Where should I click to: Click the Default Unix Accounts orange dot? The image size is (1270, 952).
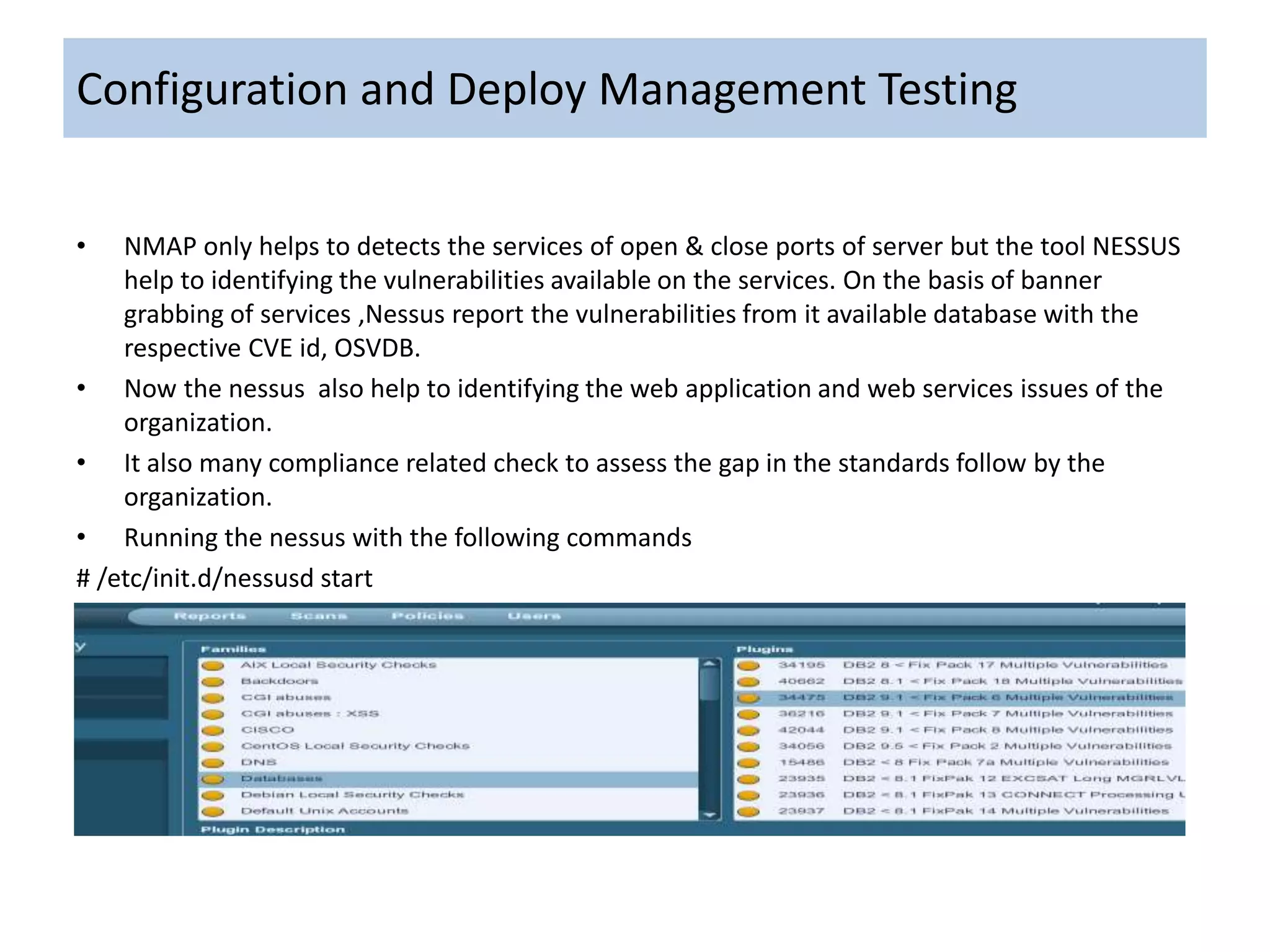click(213, 811)
